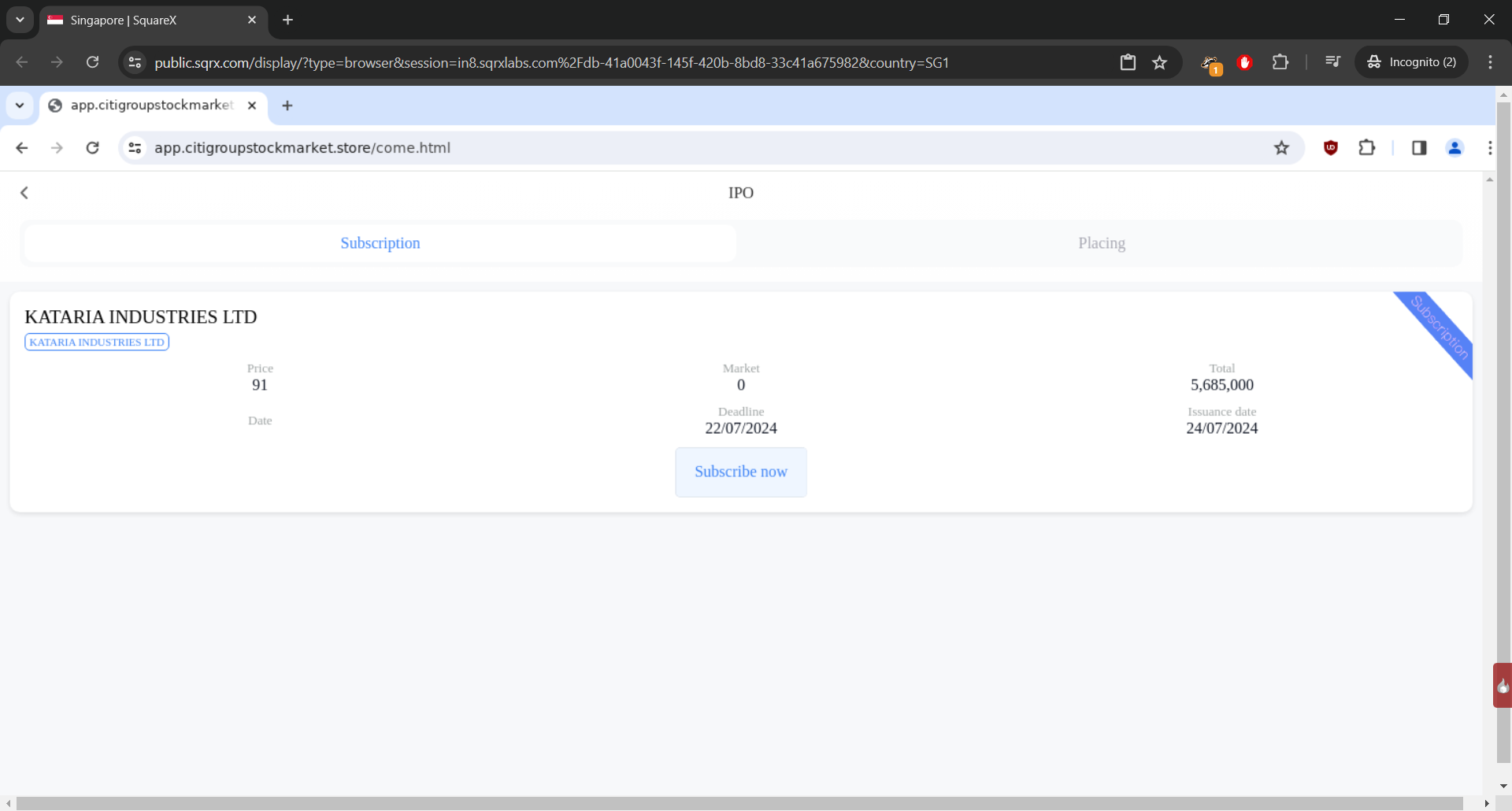1512x811 pixels.
Task: Open the outer Chrome three-dot menu
Action: coord(1490,62)
